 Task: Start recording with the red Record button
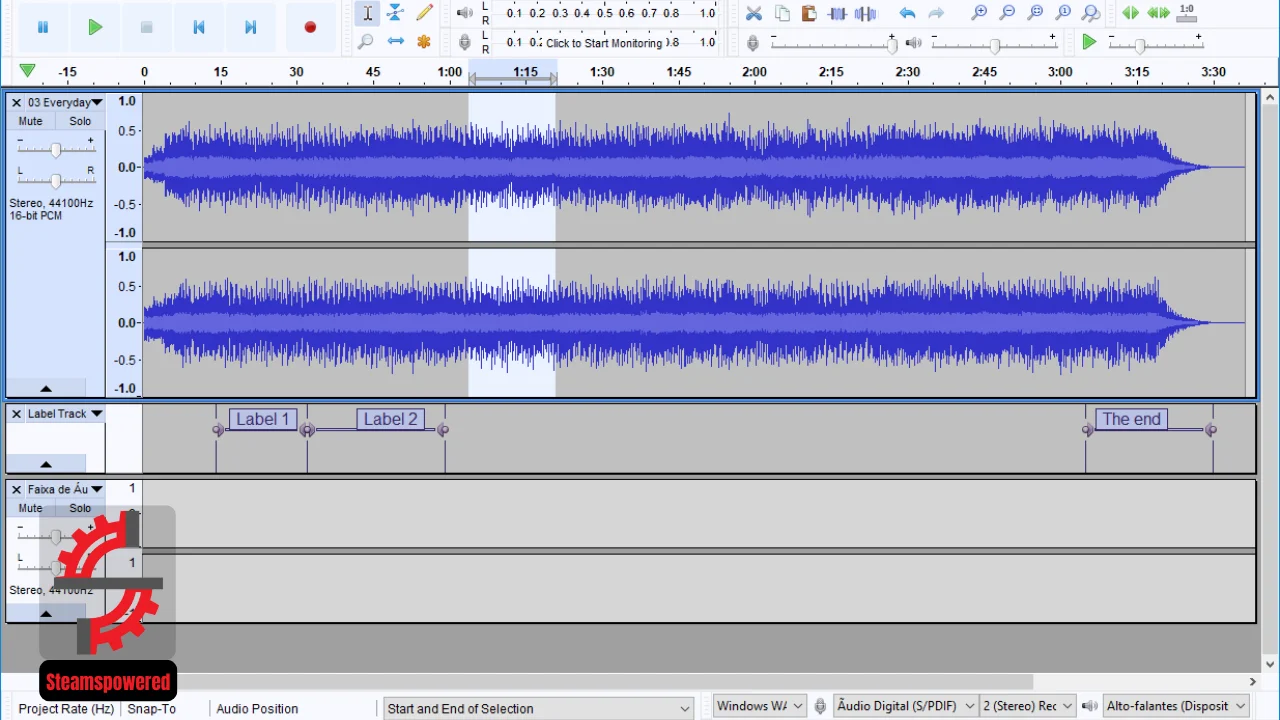pos(310,27)
